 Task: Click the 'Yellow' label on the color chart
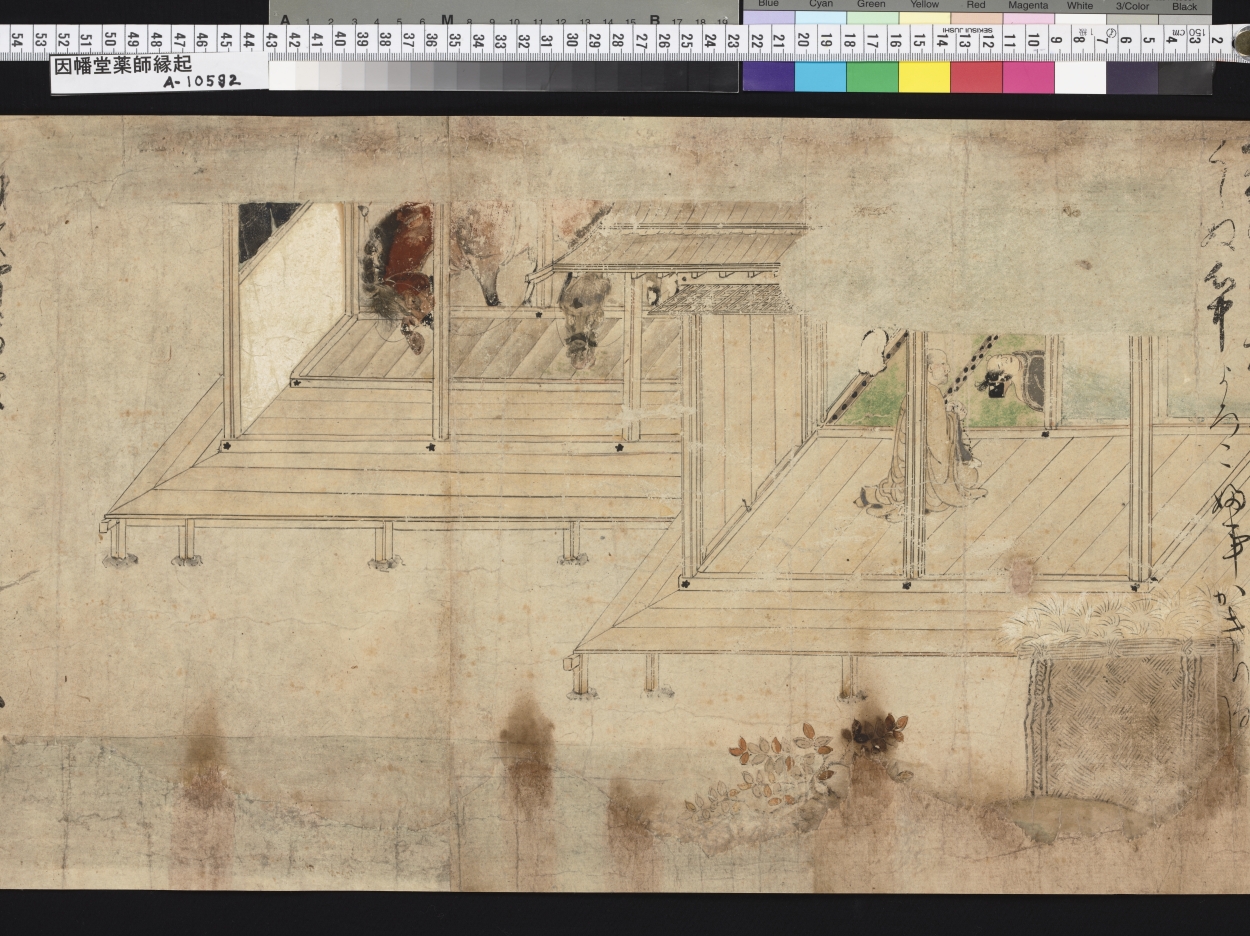(925, 5)
